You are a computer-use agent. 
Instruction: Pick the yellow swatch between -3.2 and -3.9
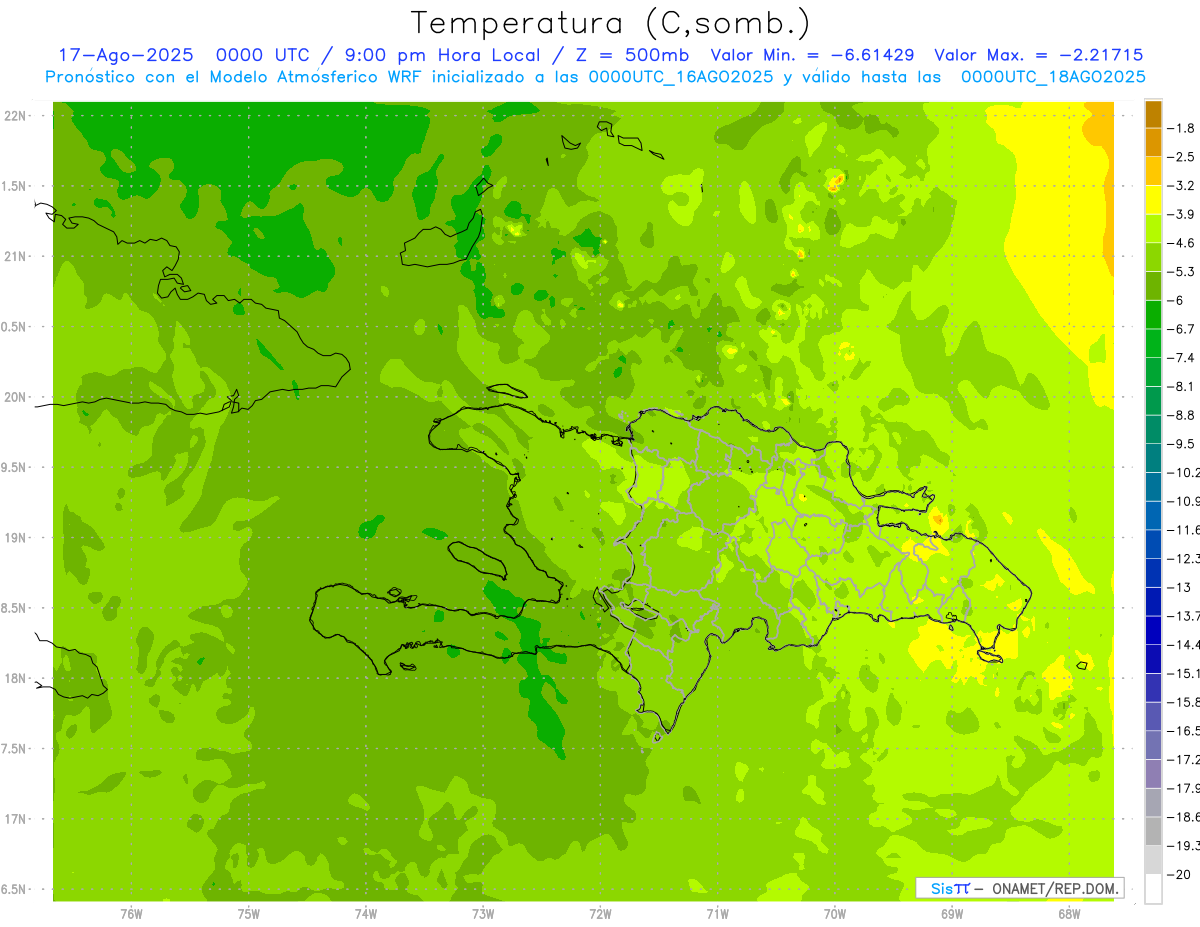click(x=1153, y=200)
